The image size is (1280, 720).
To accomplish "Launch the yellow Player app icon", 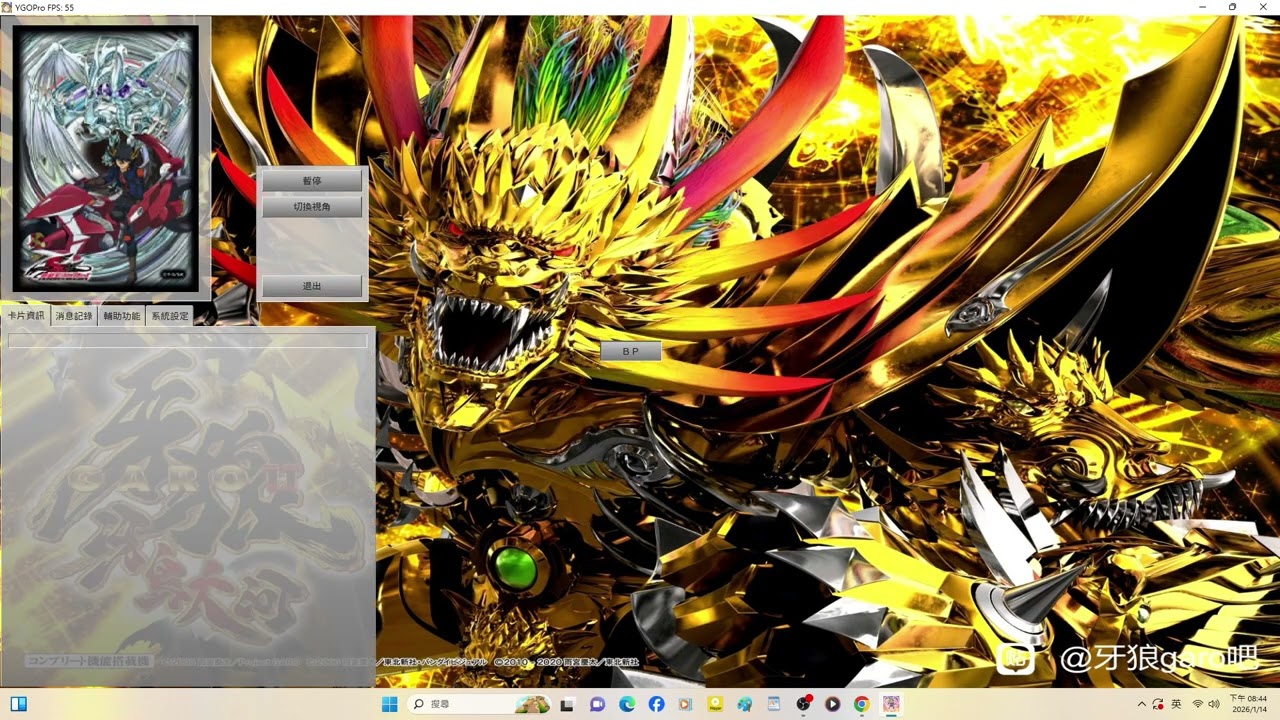I will tap(715, 704).
